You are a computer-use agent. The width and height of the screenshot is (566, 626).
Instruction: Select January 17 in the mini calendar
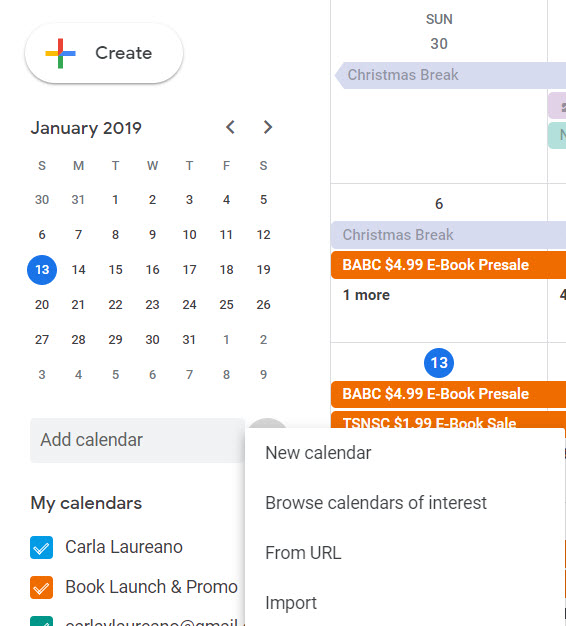(x=189, y=270)
